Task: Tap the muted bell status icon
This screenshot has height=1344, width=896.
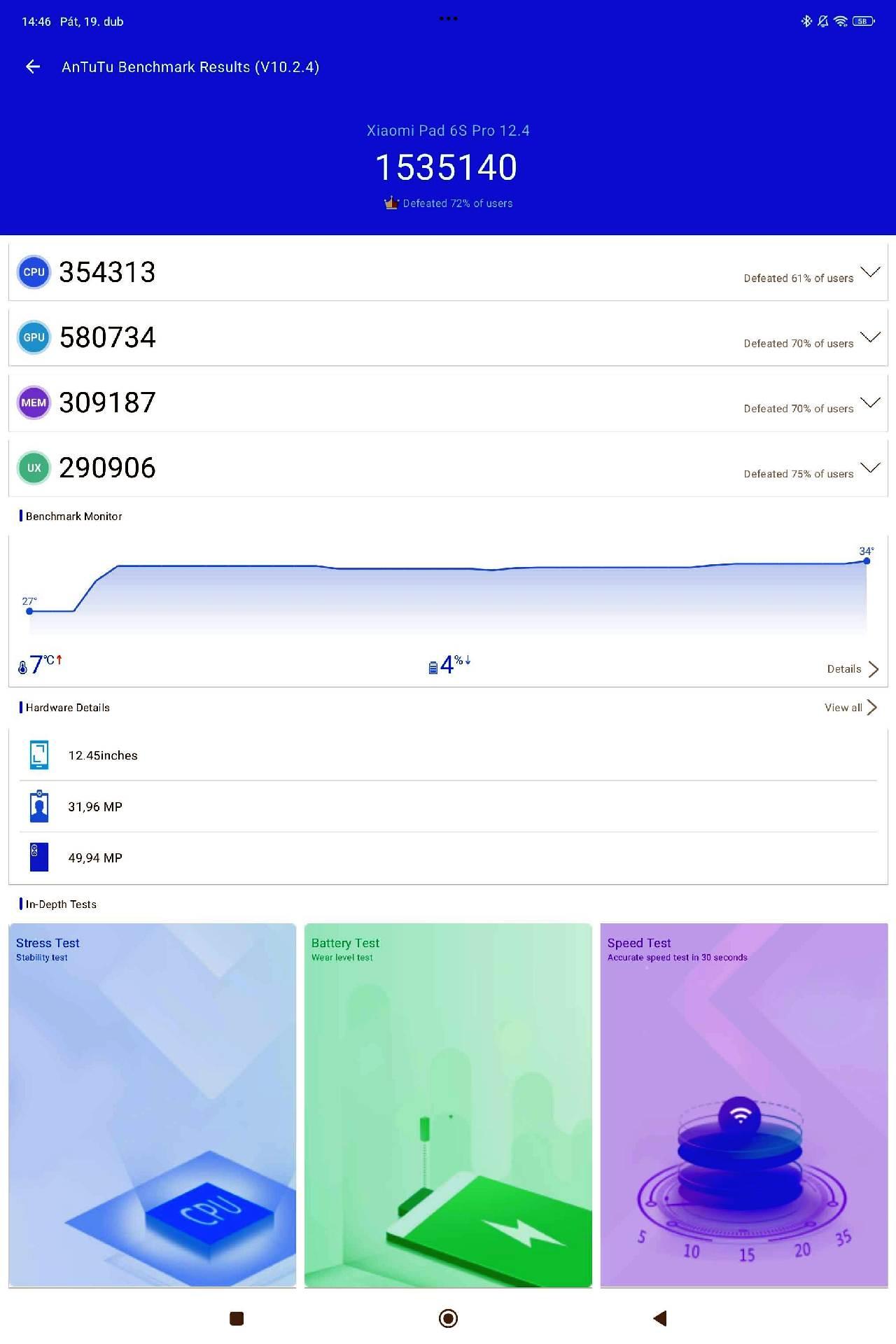Action: pos(823,21)
